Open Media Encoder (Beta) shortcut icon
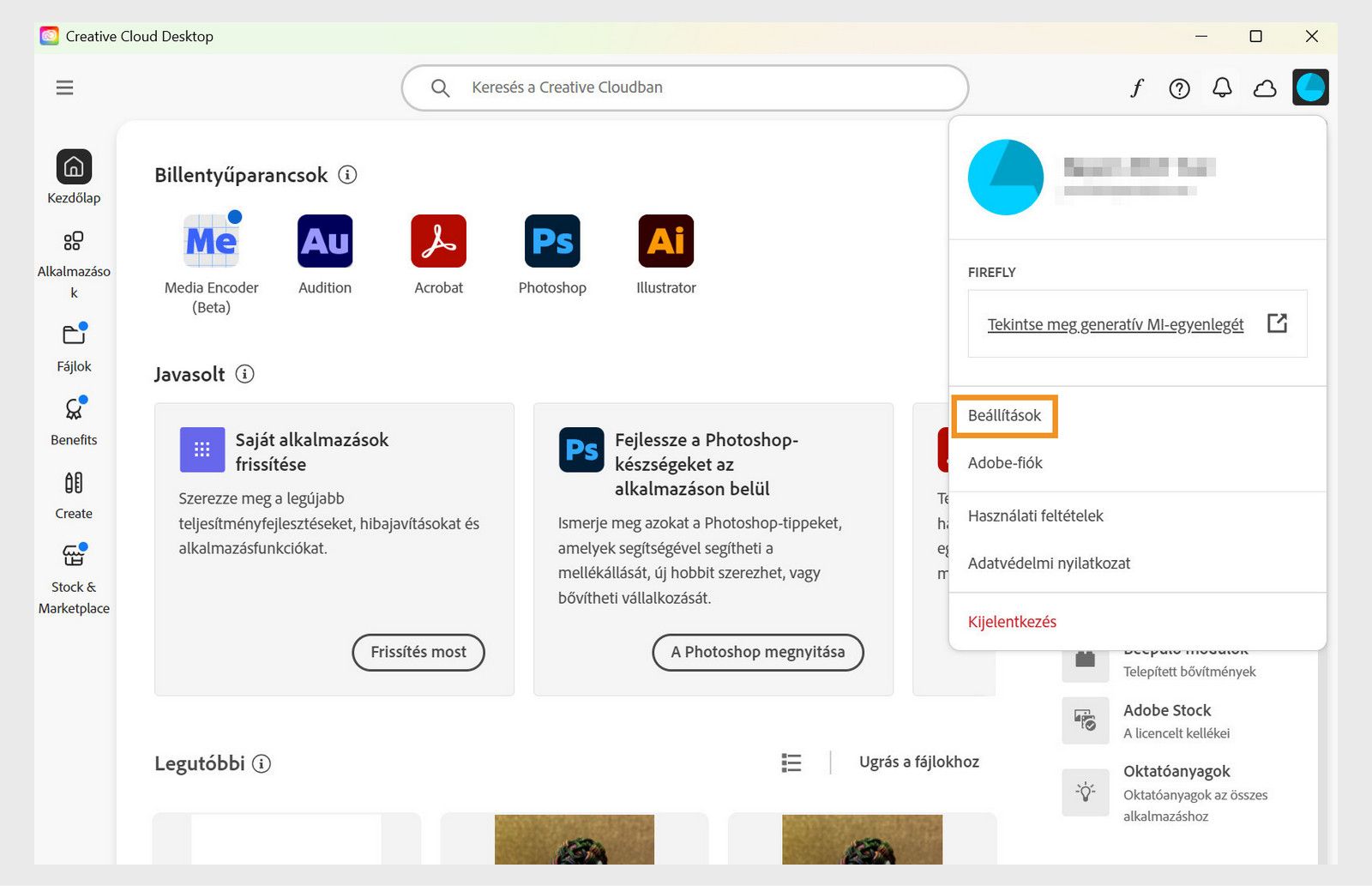The width and height of the screenshot is (1372, 886). [x=210, y=243]
